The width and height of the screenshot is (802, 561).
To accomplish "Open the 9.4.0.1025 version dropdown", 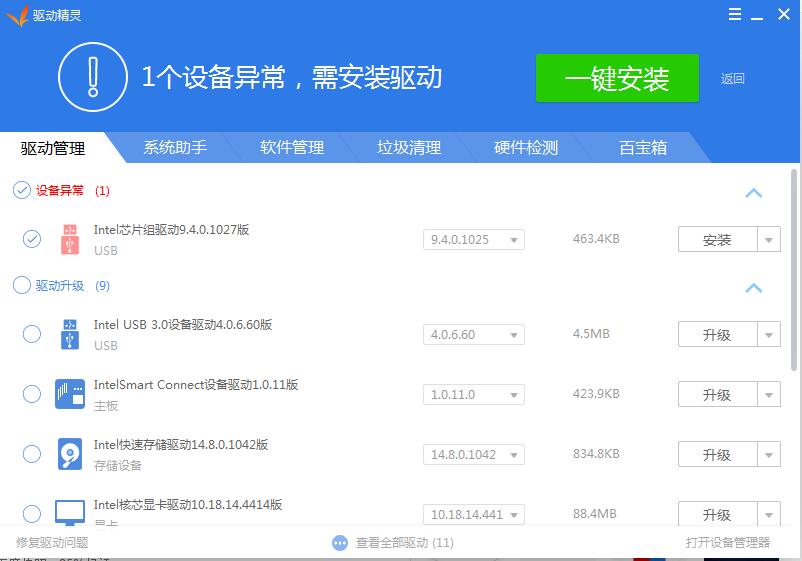I will (474, 240).
